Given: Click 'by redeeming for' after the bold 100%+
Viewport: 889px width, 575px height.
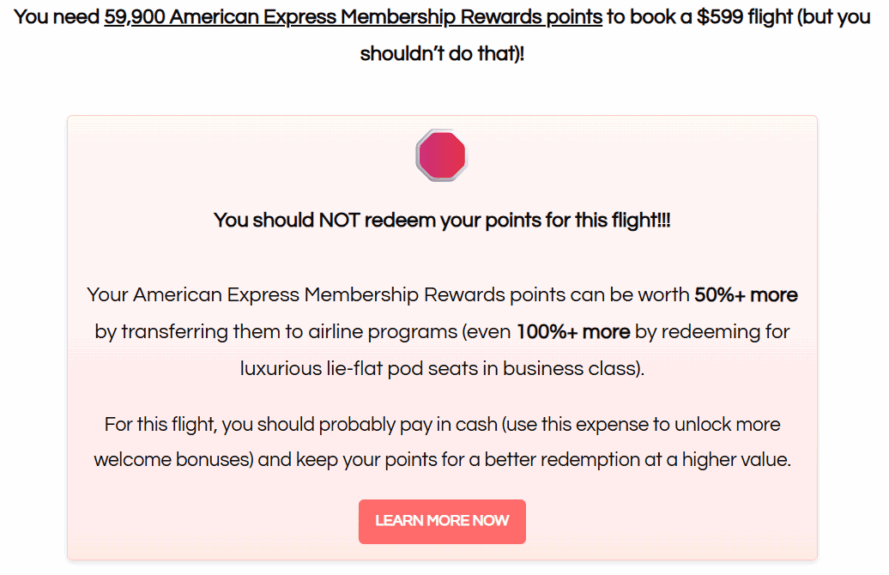Looking at the screenshot, I should point(712,332).
